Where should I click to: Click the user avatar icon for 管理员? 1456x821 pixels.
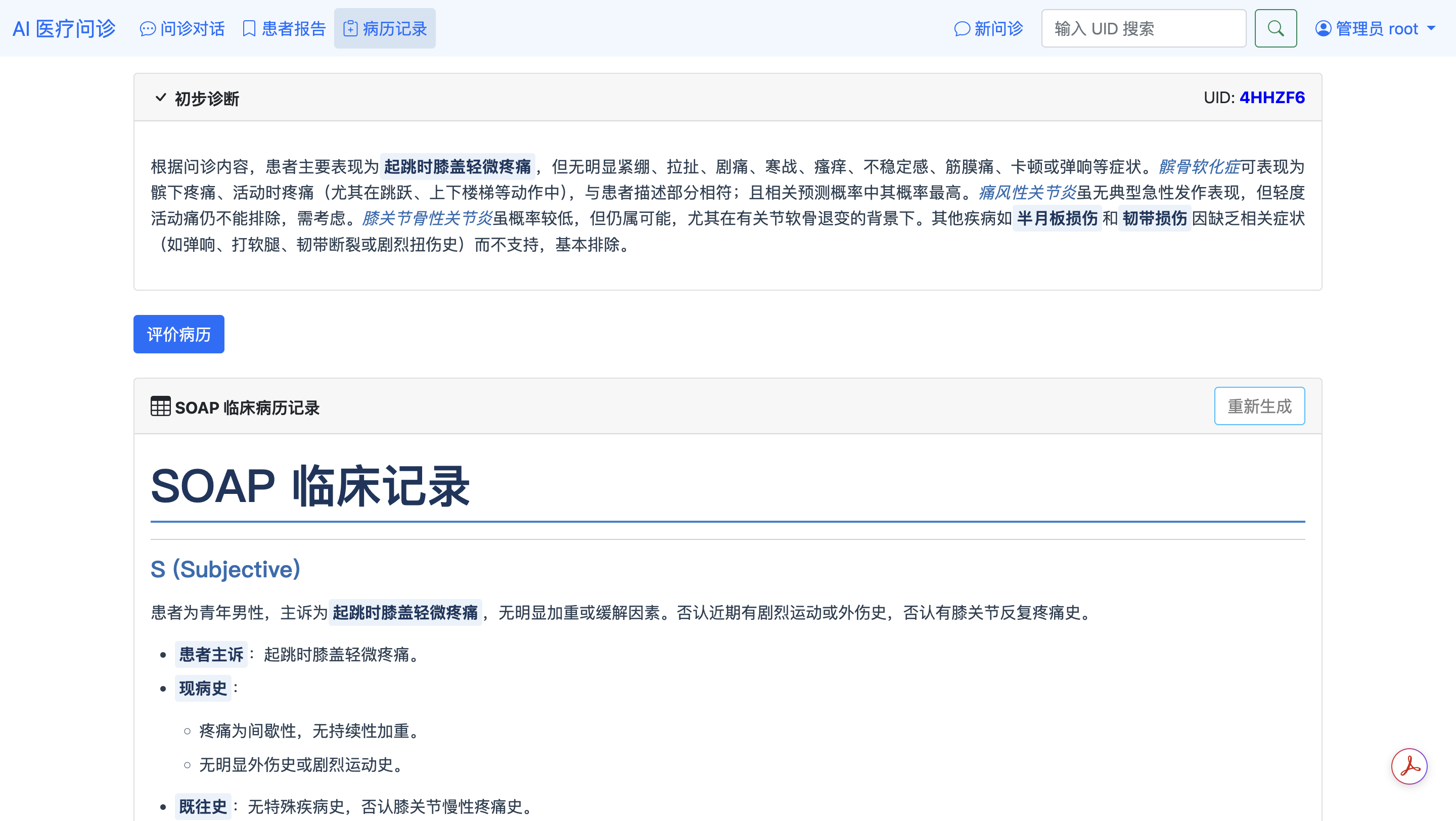click(x=1323, y=28)
